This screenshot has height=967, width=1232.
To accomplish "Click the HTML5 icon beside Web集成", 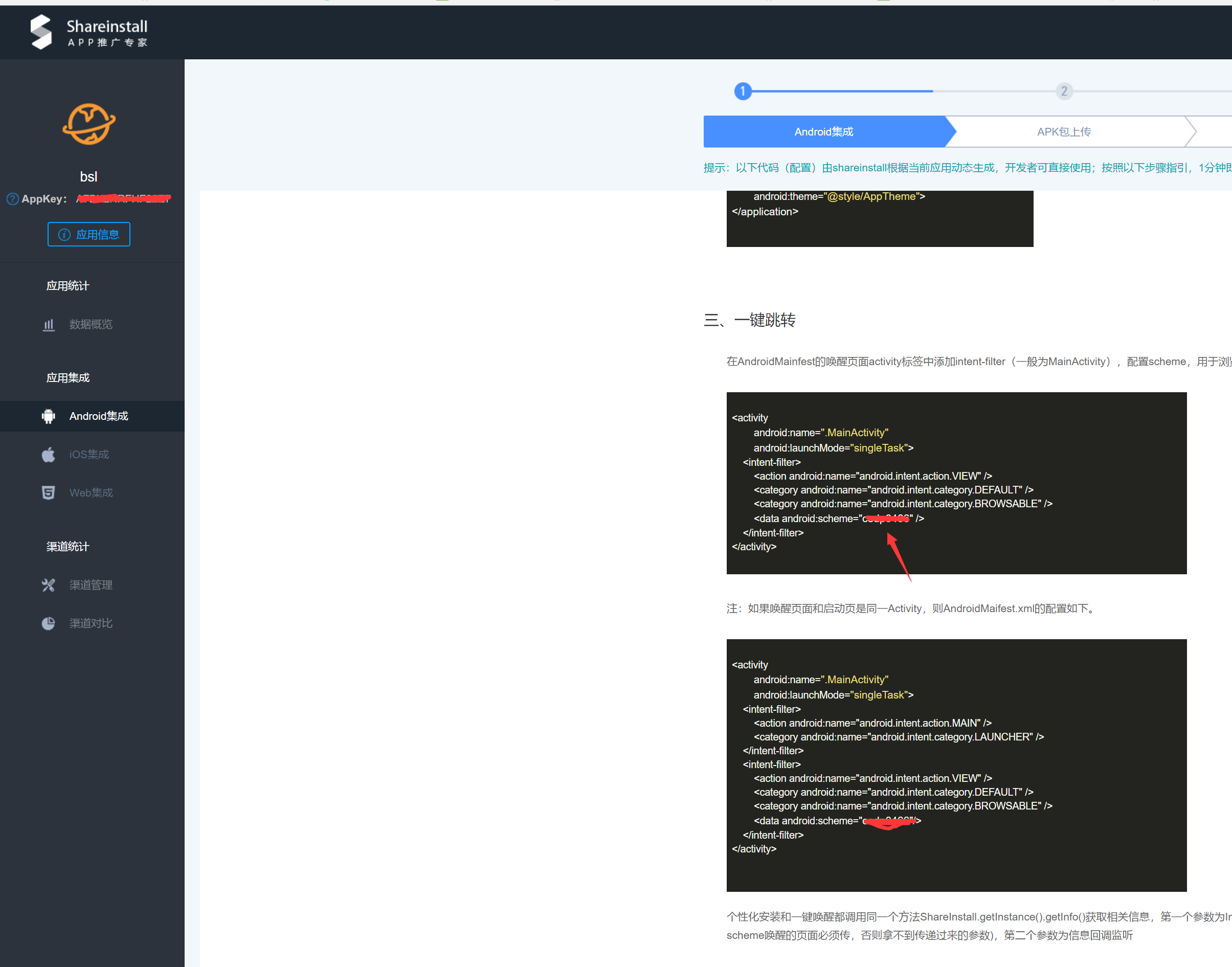I will (x=49, y=492).
